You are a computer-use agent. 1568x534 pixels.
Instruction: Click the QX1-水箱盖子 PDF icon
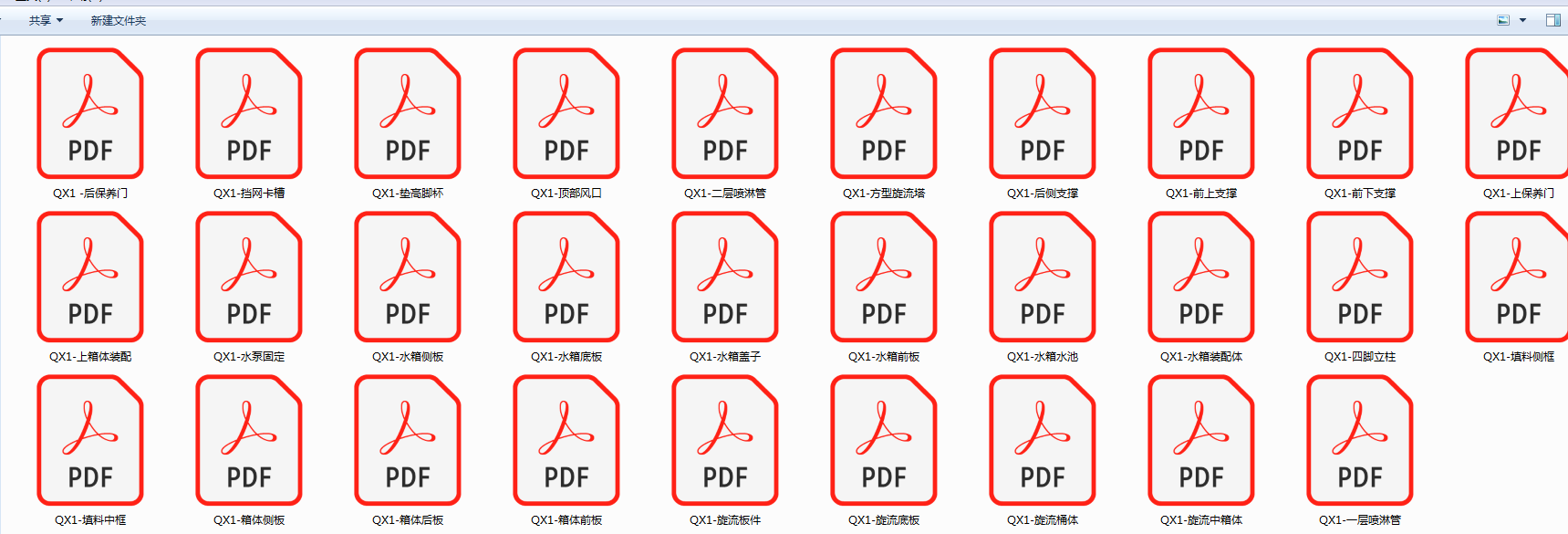pyautogui.click(x=725, y=277)
